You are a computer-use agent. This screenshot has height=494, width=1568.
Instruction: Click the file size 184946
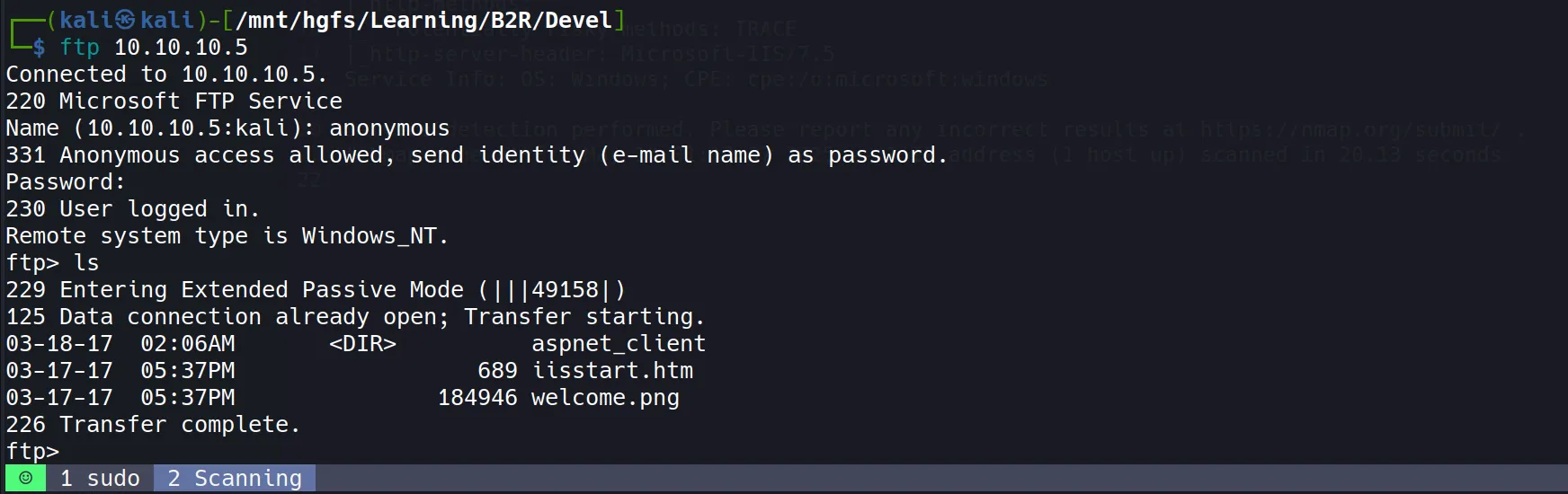(477, 397)
